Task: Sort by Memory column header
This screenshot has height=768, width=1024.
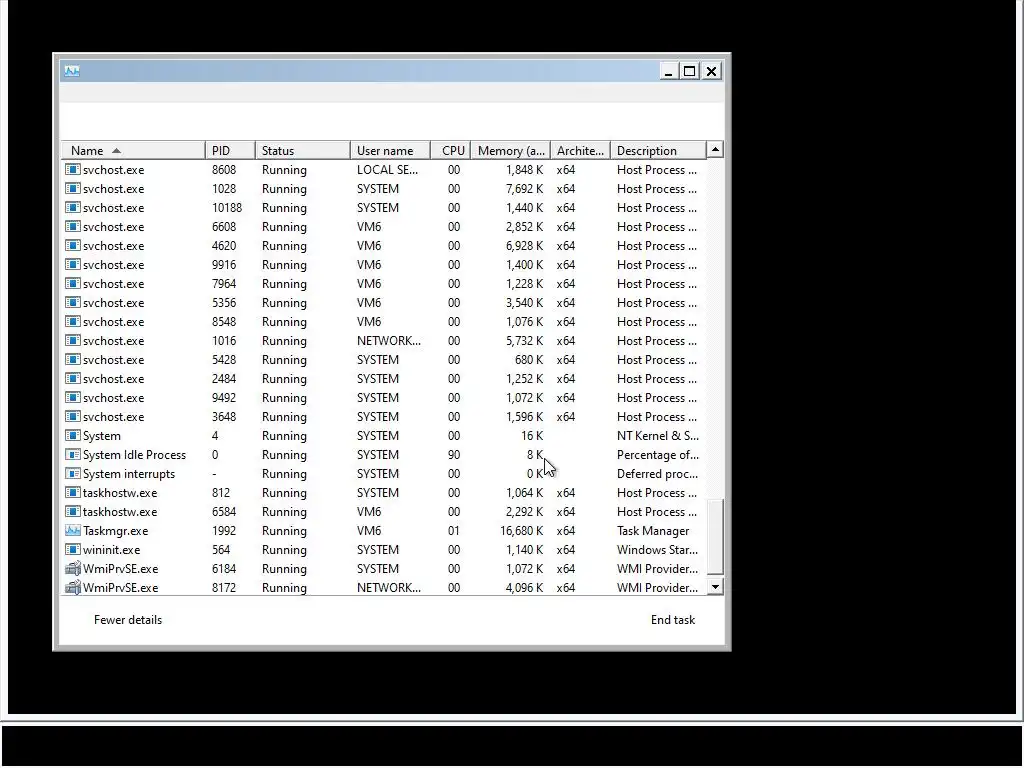Action: [511, 150]
